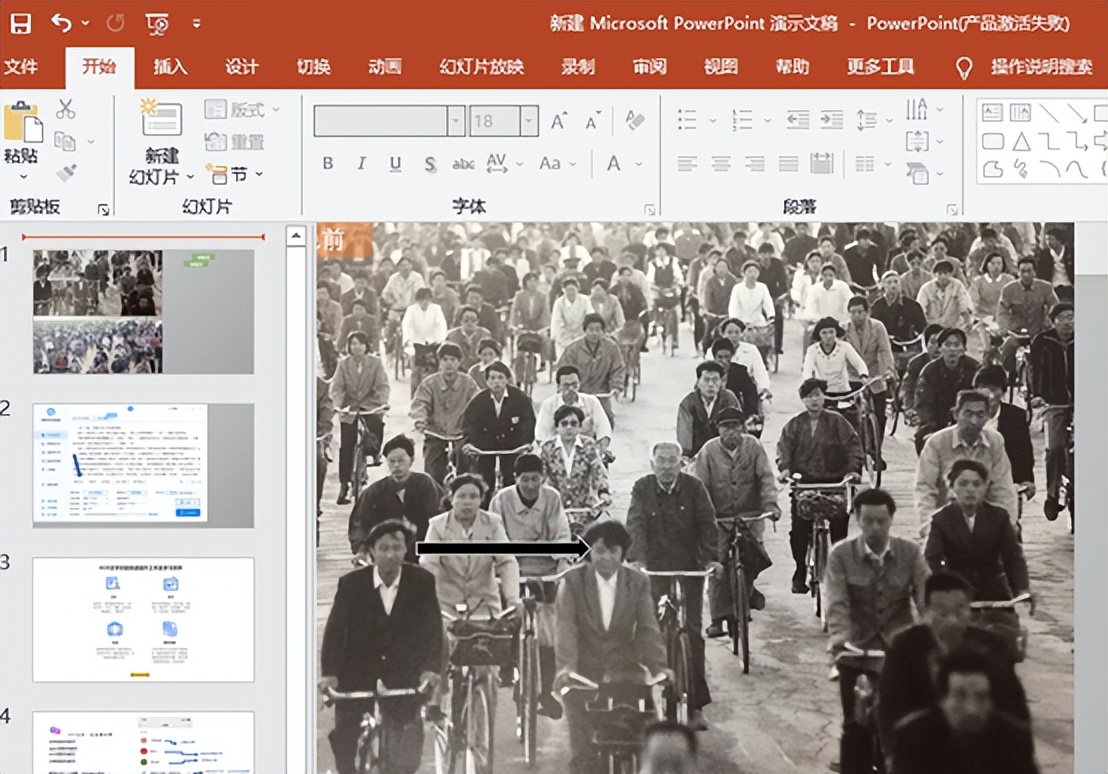
Task: Open the 录制 tab
Action: (x=578, y=67)
